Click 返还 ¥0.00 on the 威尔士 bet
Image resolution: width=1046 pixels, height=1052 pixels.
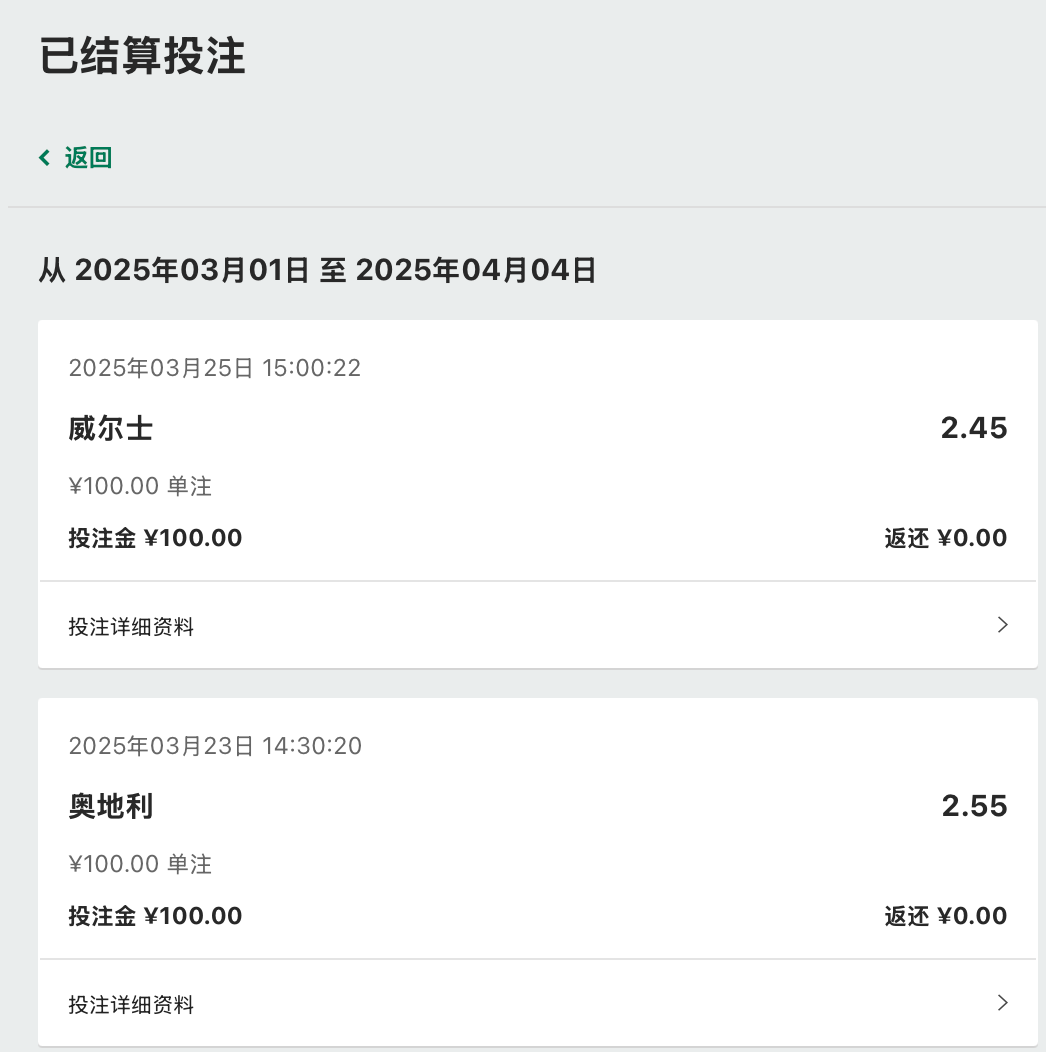945,538
